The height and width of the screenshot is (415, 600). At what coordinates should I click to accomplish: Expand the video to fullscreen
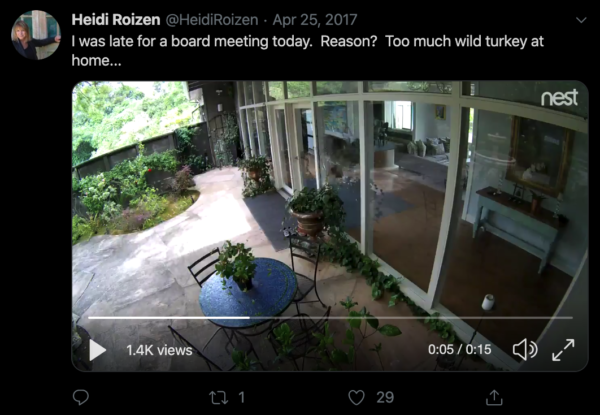coord(563,350)
